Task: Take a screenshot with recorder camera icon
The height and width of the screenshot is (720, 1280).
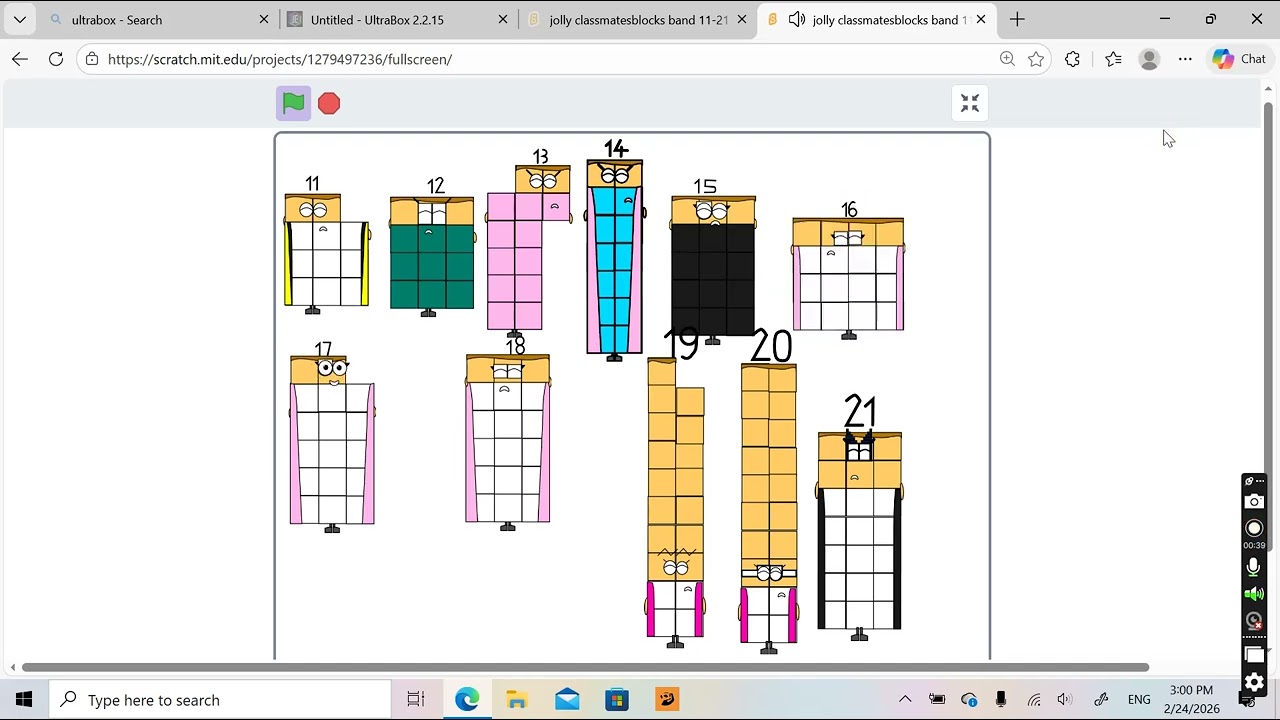Action: pos(1254,501)
